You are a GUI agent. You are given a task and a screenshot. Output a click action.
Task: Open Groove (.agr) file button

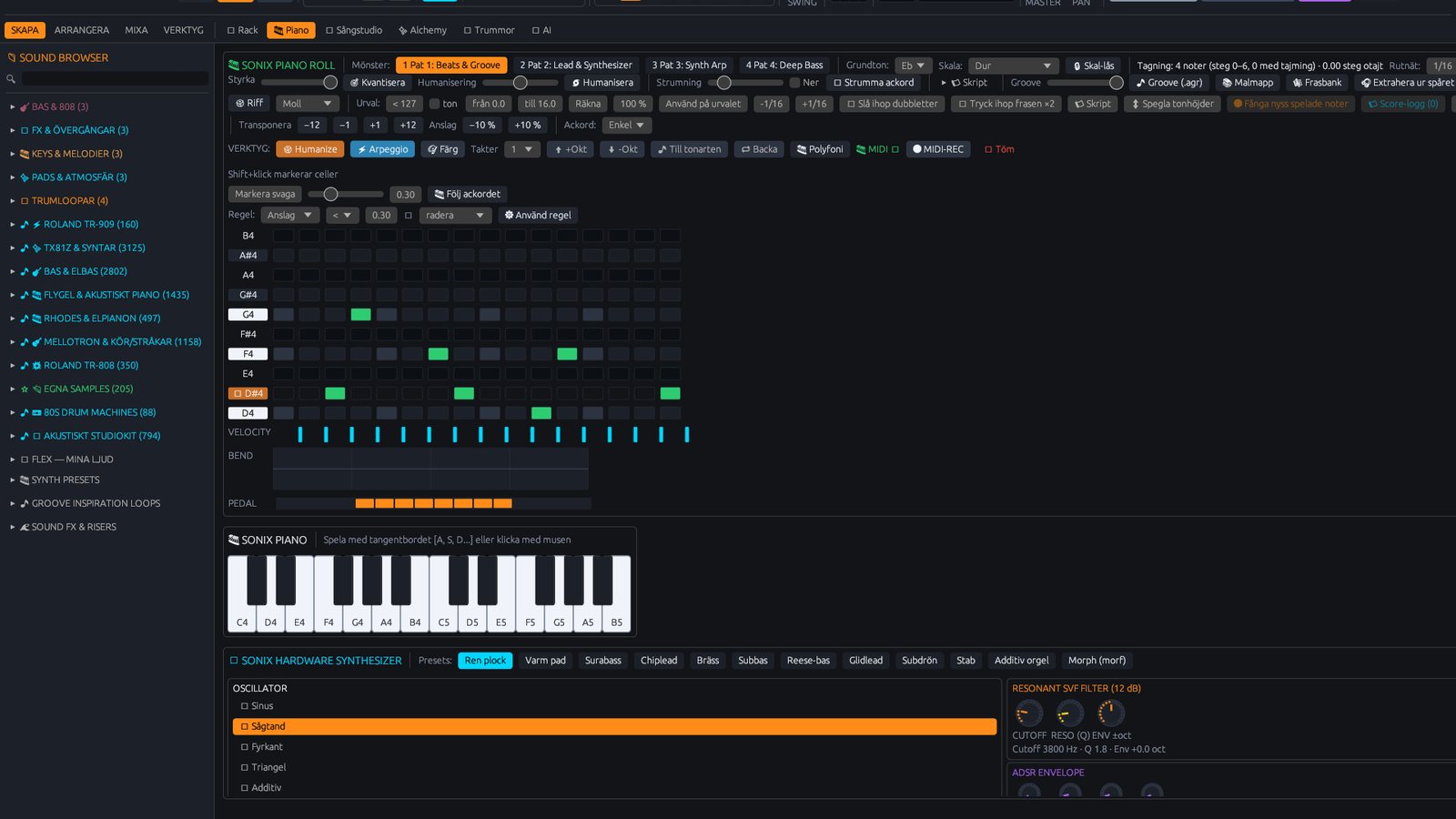coord(1168,83)
